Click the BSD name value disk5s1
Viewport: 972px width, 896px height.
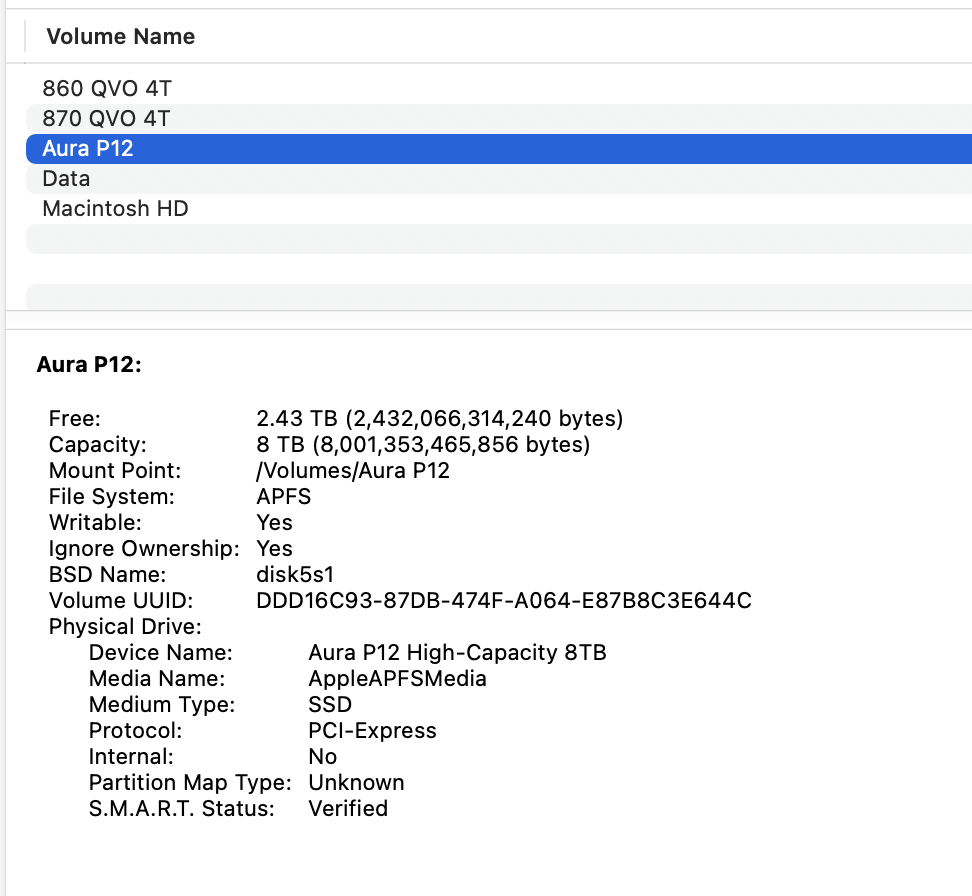point(295,574)
